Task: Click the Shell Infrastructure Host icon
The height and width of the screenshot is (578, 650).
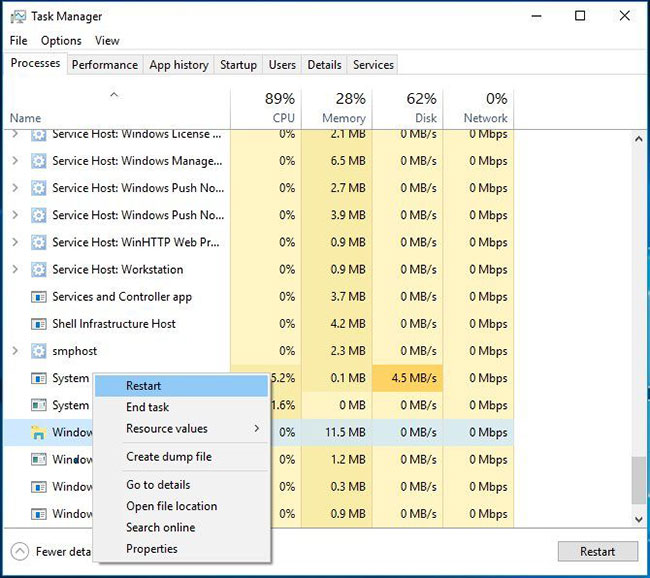Action: point(39,324)
